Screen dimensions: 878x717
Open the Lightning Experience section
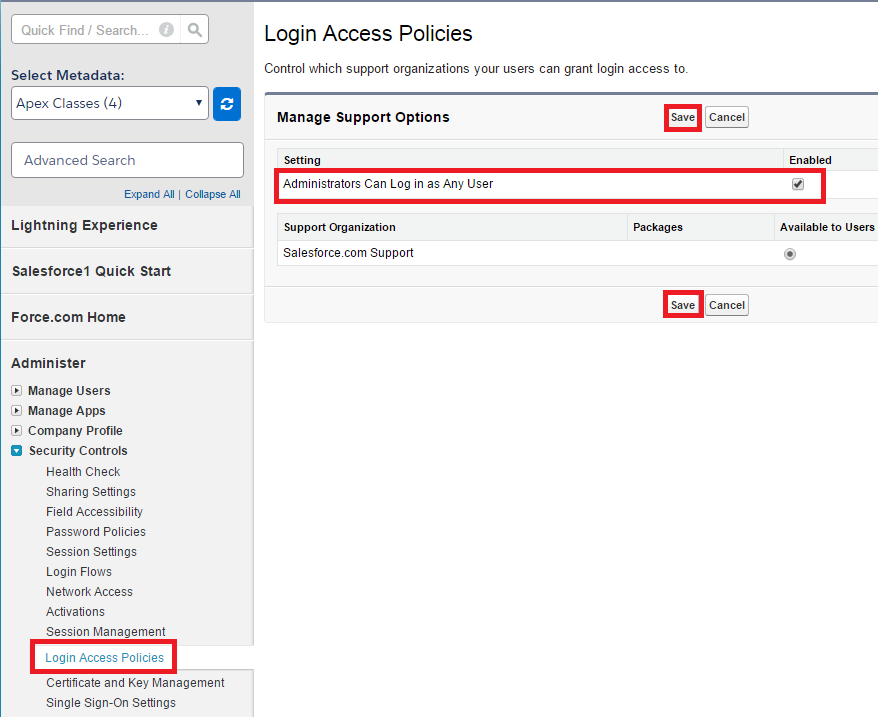84,225
